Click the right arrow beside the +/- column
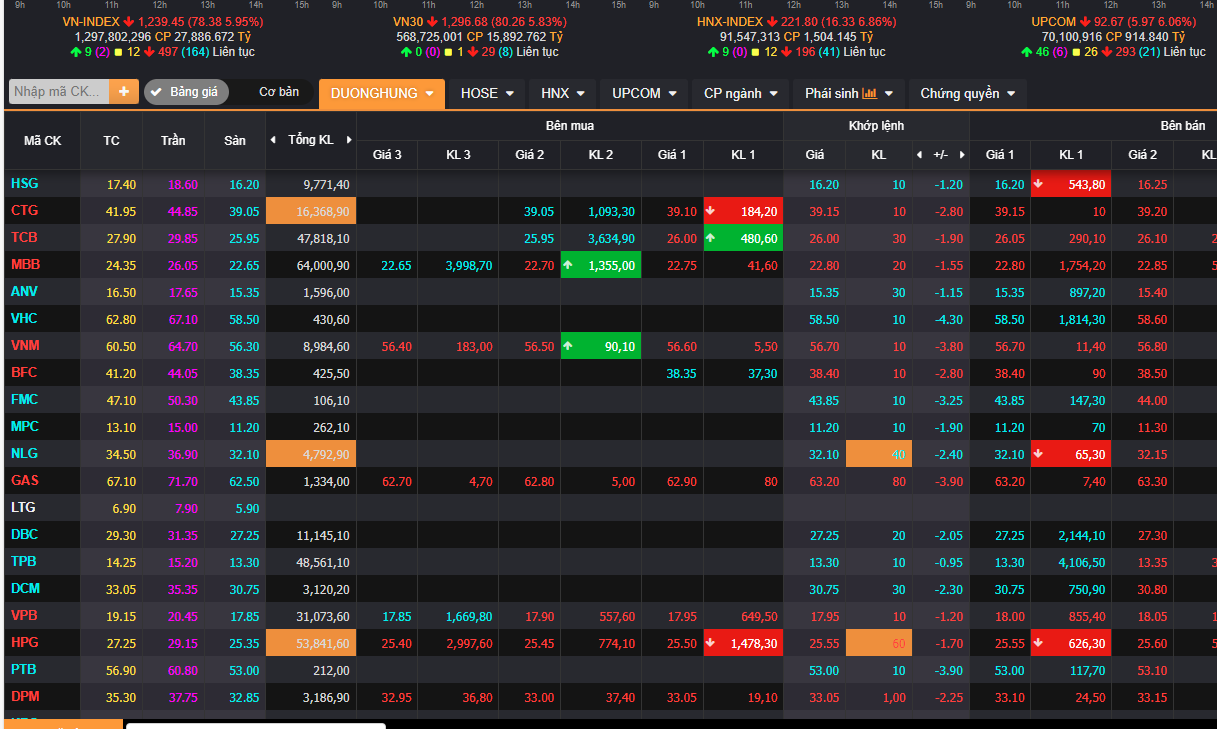Image resolution: width=1217 pixels, height=729 pixels. 962,155
